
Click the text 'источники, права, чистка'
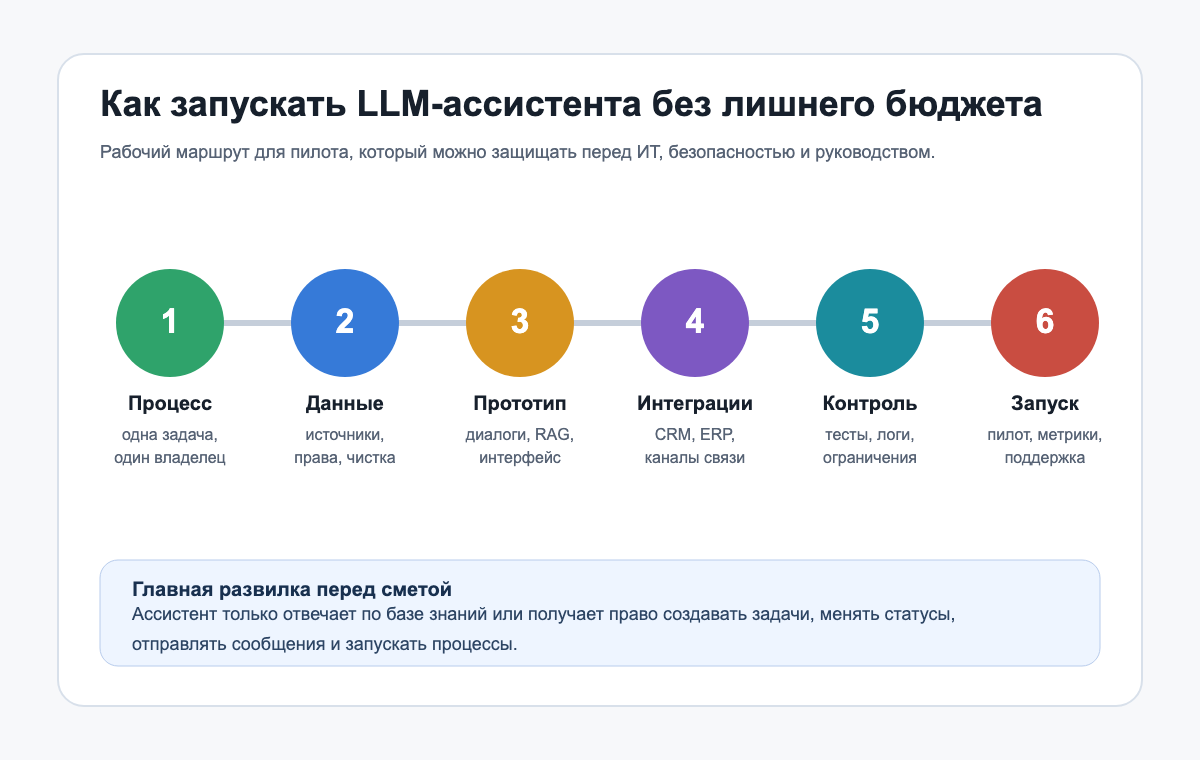point(345,447)
